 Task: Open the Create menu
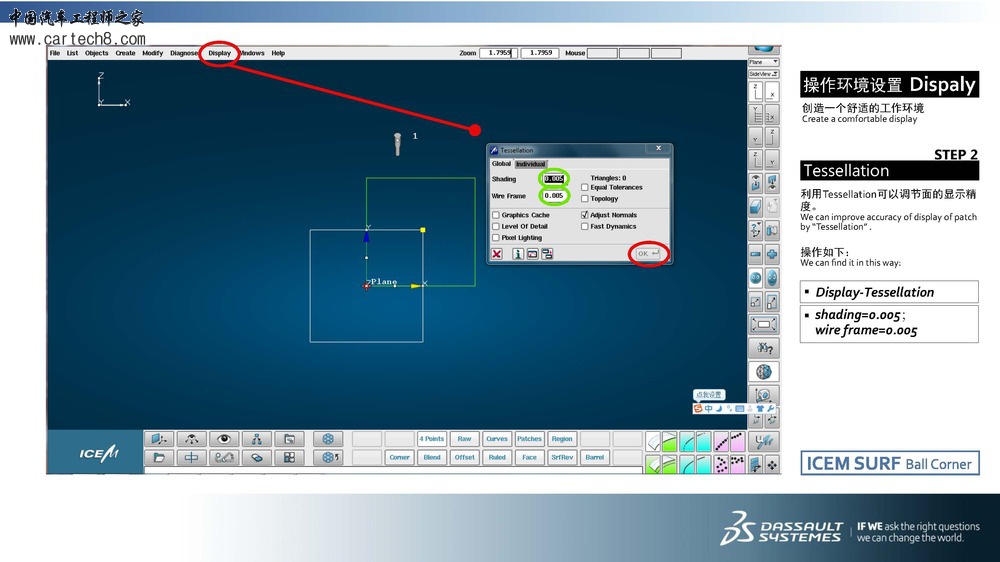click(125, 53)
